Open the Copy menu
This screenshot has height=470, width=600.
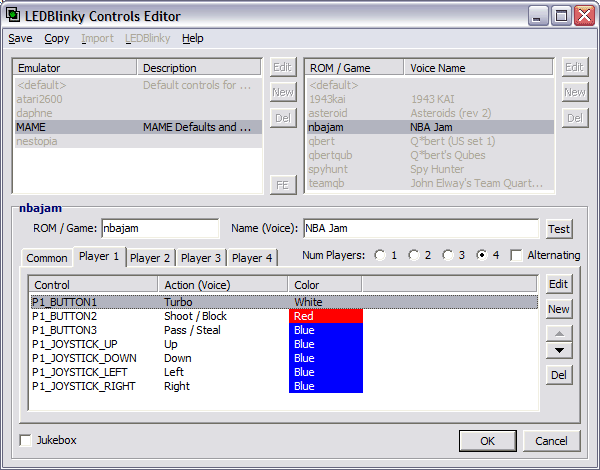(57, 38)
